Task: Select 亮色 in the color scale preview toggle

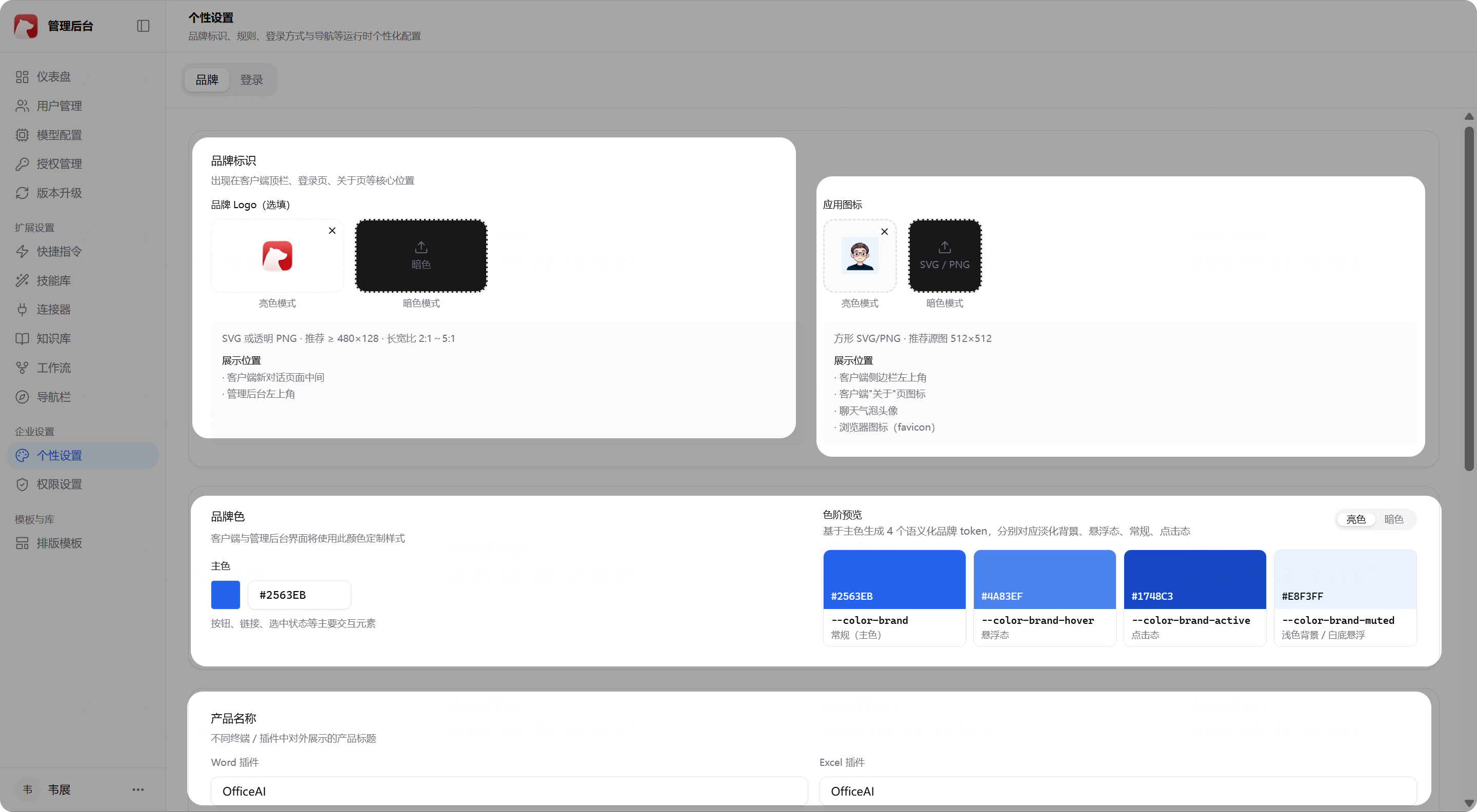Action: pos(1355,519)
